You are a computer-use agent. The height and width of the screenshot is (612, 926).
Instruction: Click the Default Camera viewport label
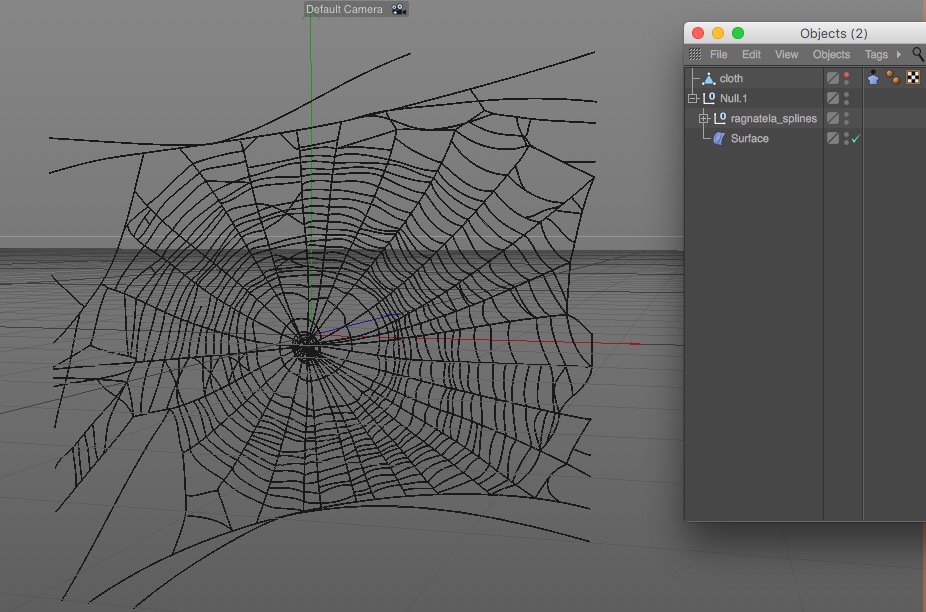click(x=344, y=9)
